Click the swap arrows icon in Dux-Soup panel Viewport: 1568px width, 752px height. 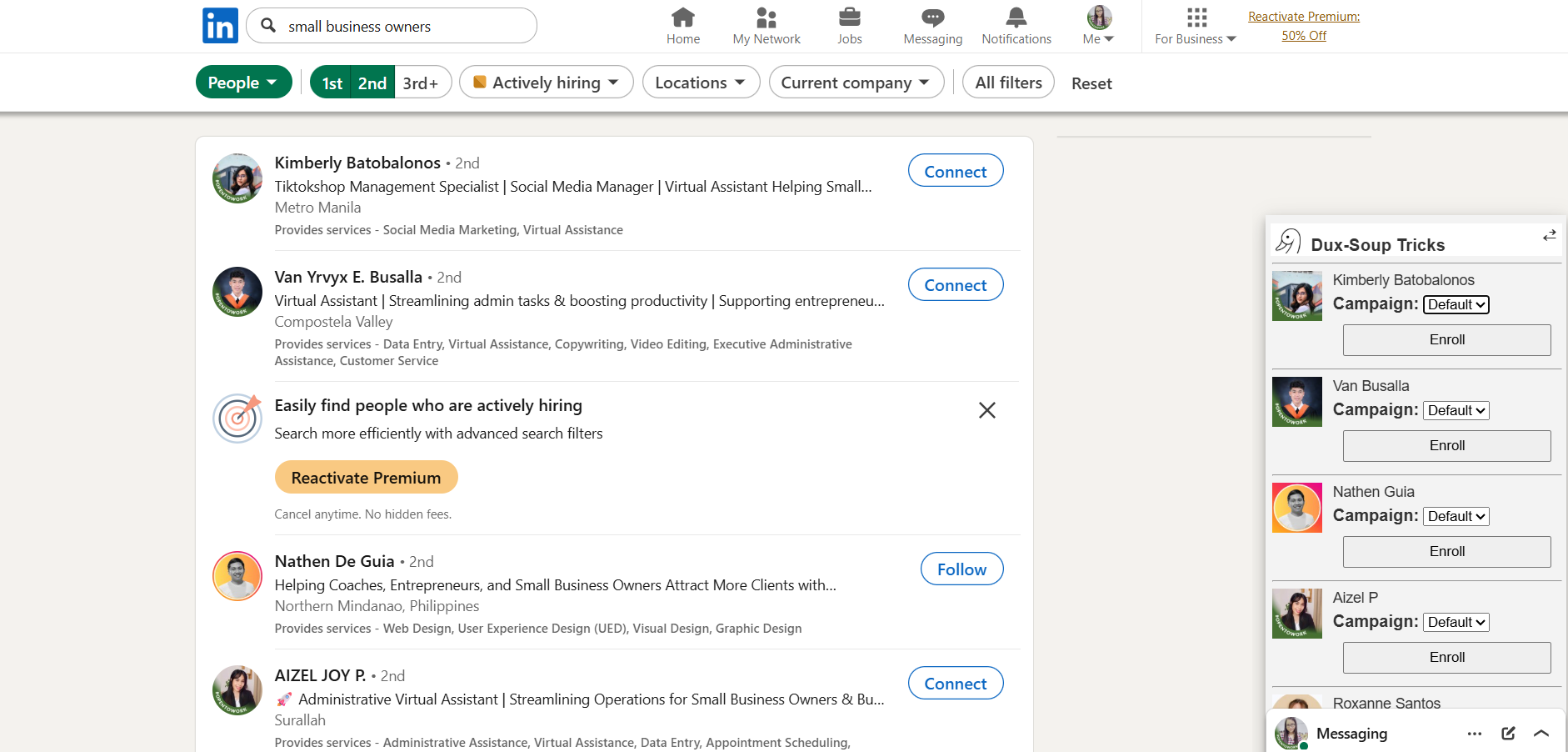[1549, 235]
